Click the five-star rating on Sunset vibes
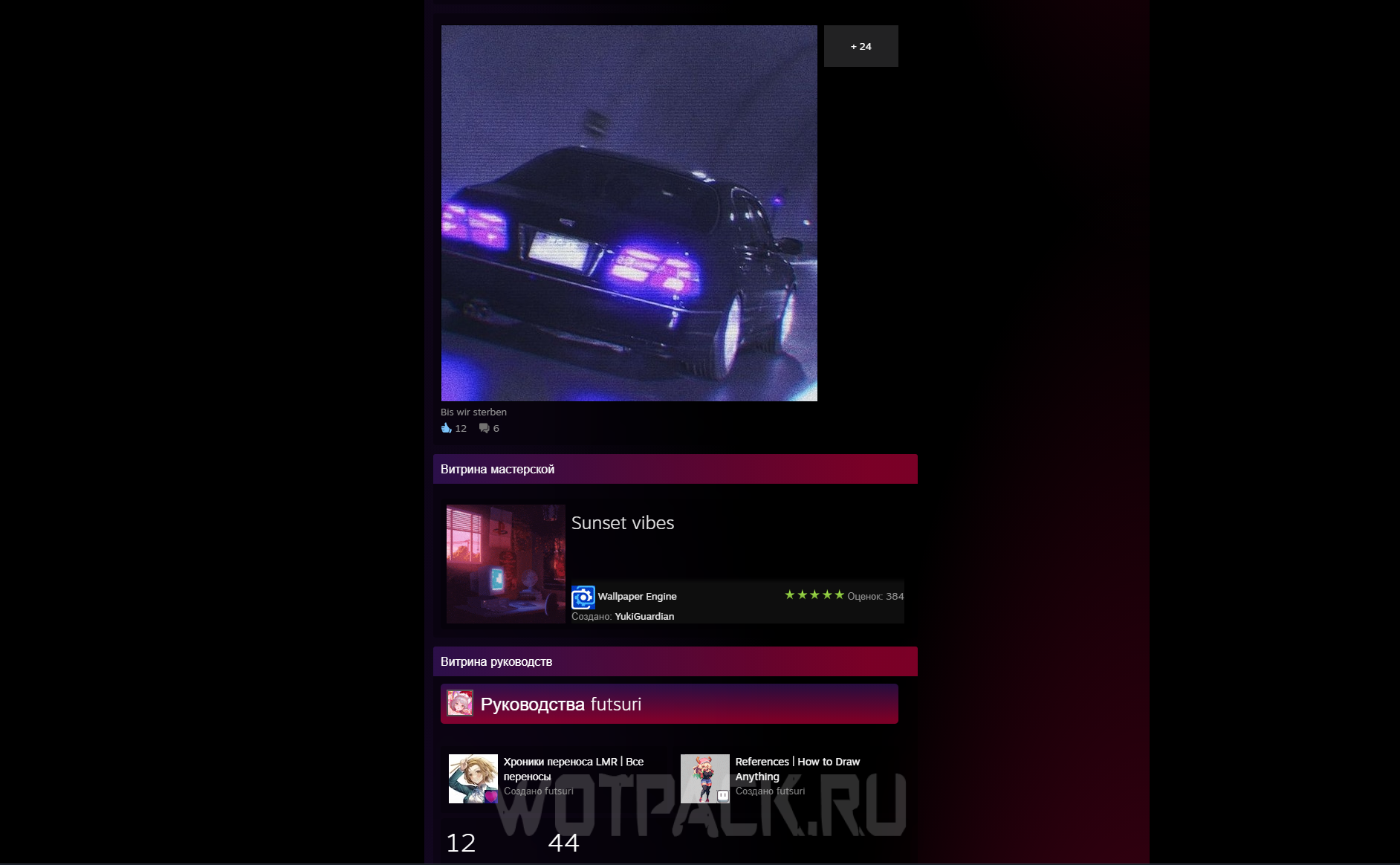Viewport: 1400px width, 865px height. pos(814,595)
